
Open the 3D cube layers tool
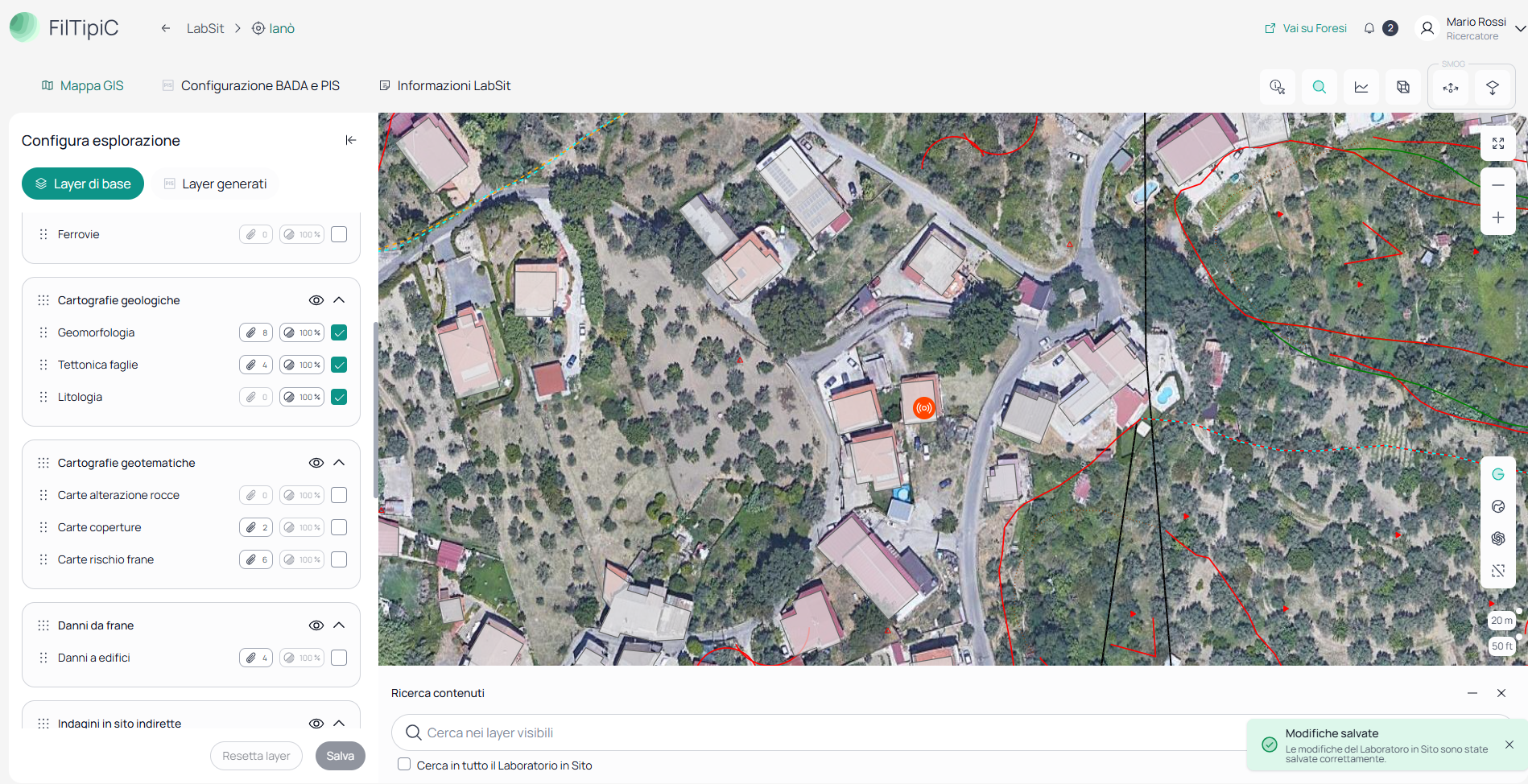coord(1403,87)
